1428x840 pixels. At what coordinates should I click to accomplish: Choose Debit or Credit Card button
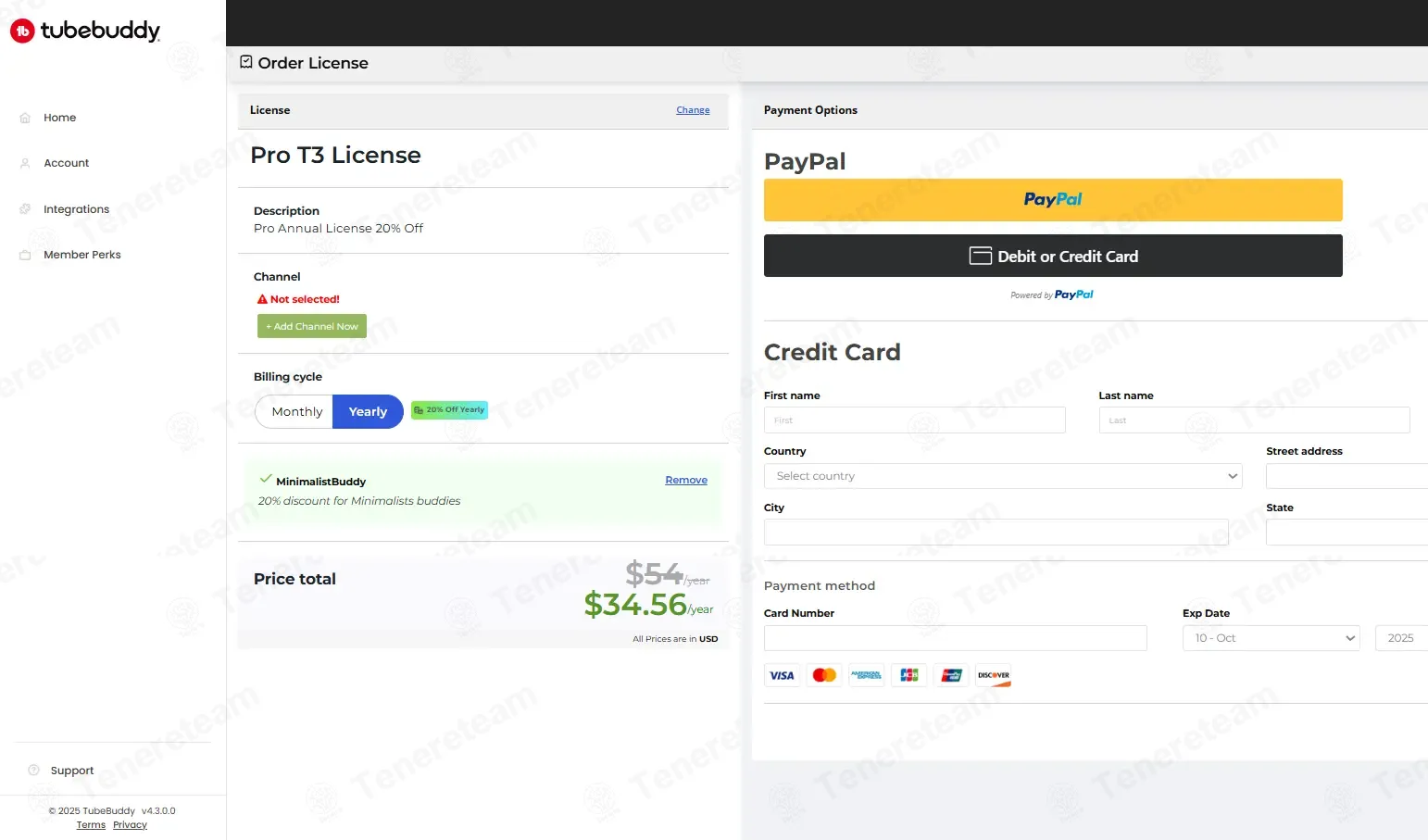coord(1053,256)
